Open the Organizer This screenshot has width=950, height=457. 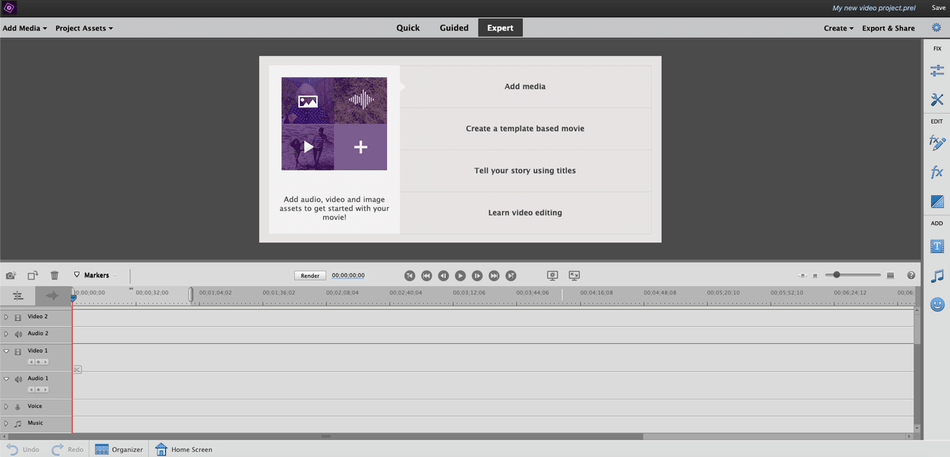click(x=119, y=449)
